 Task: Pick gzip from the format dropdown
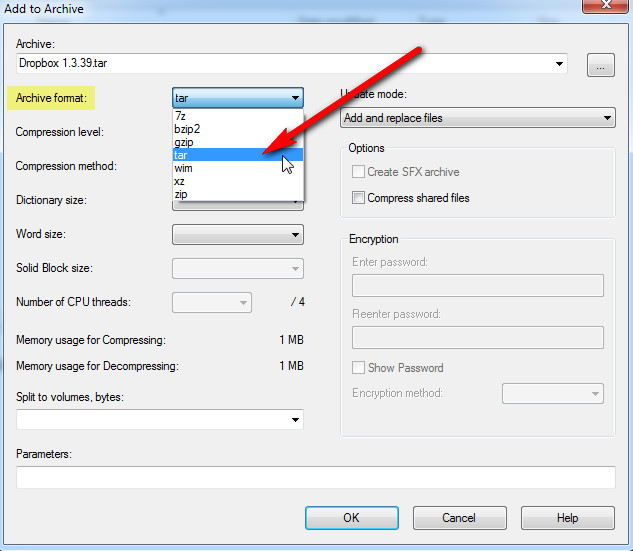point(238,142)
